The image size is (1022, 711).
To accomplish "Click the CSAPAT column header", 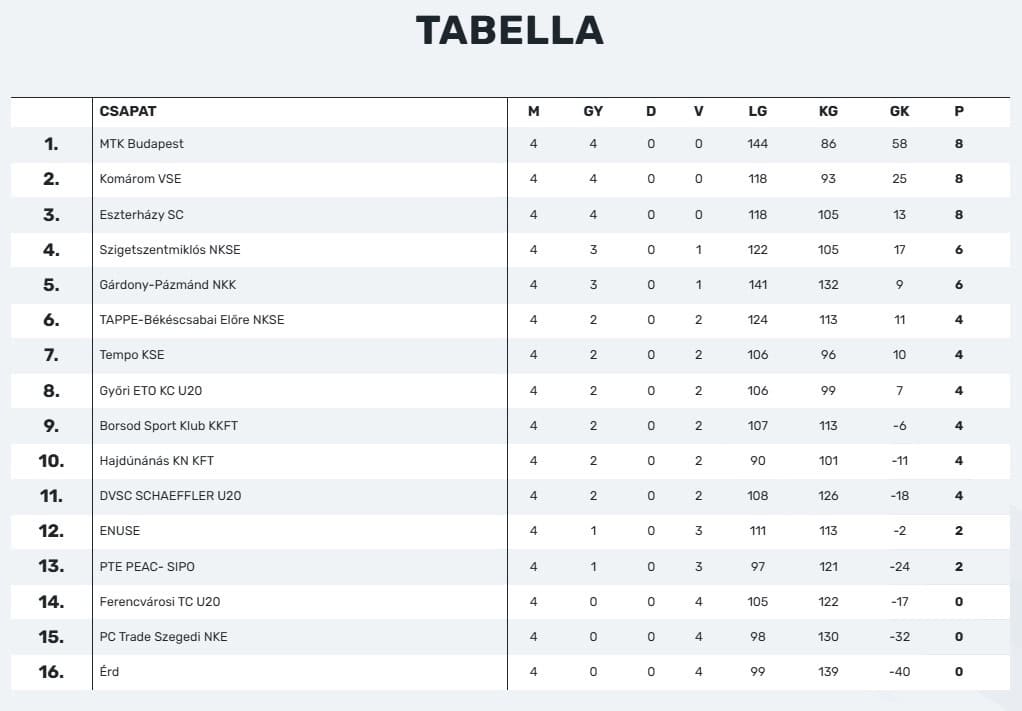I will pos(128,112).
